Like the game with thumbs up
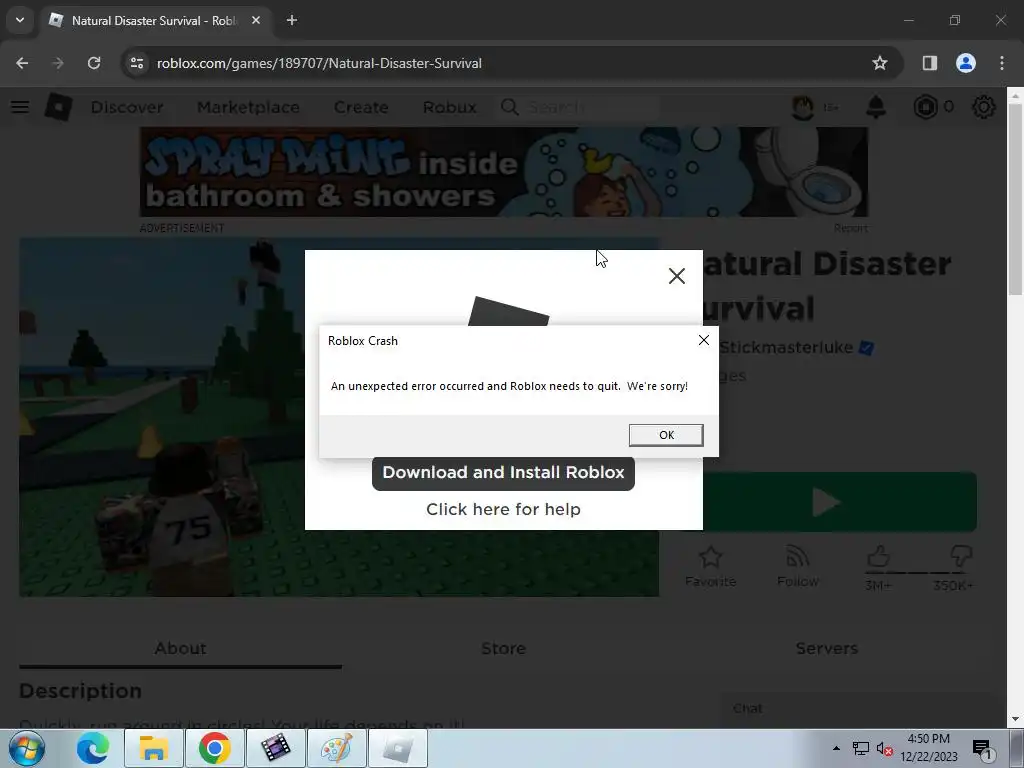Screen dimensions: 1024x768 coord(878,557)
